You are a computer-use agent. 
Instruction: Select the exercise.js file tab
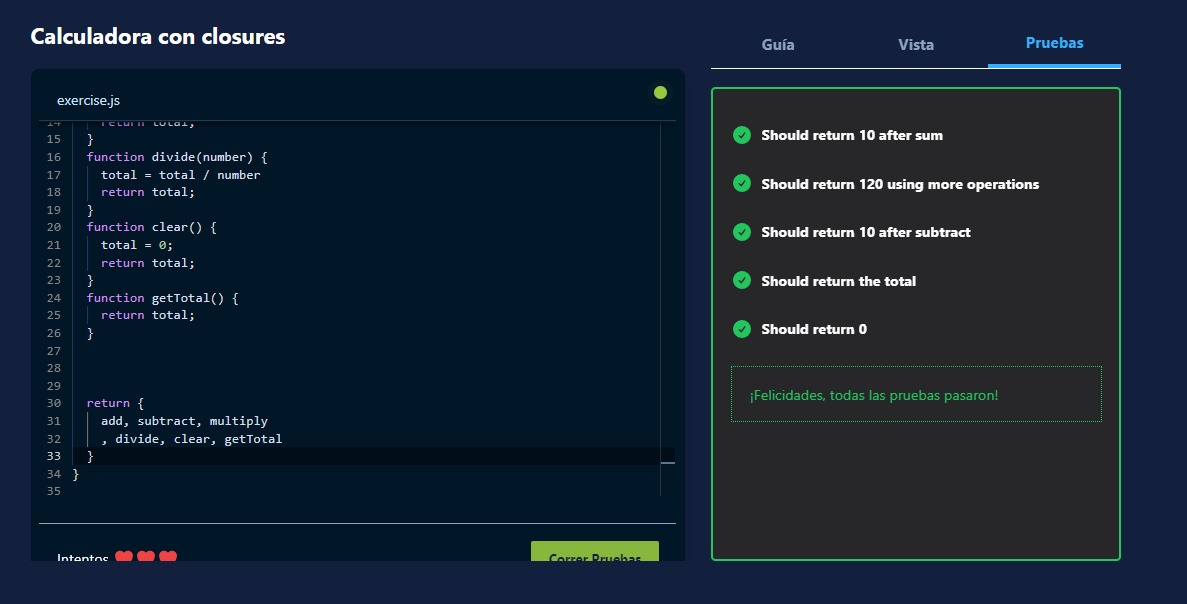88,101
